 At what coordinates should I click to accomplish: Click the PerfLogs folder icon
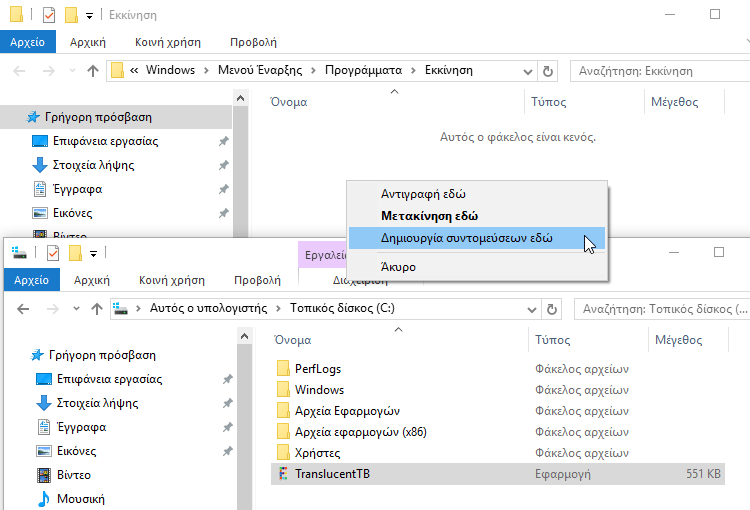[283, 369]
